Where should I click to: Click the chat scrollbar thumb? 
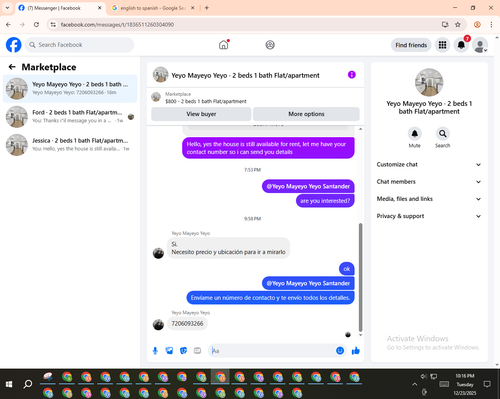pyautogui.click(x=360, y=277)
